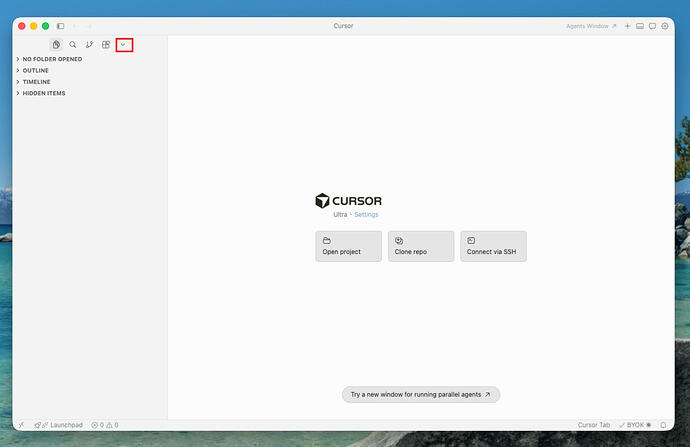Open remote window icon in status bar

point(21,425)
